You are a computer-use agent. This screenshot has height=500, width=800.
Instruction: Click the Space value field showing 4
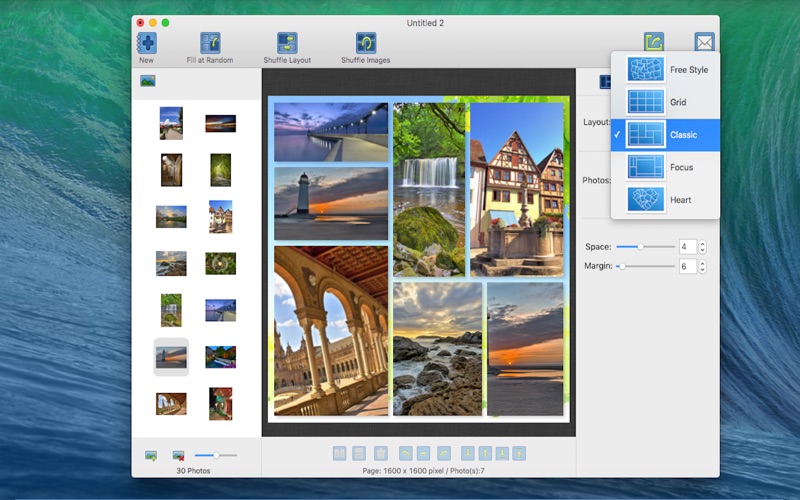(688, 246)
